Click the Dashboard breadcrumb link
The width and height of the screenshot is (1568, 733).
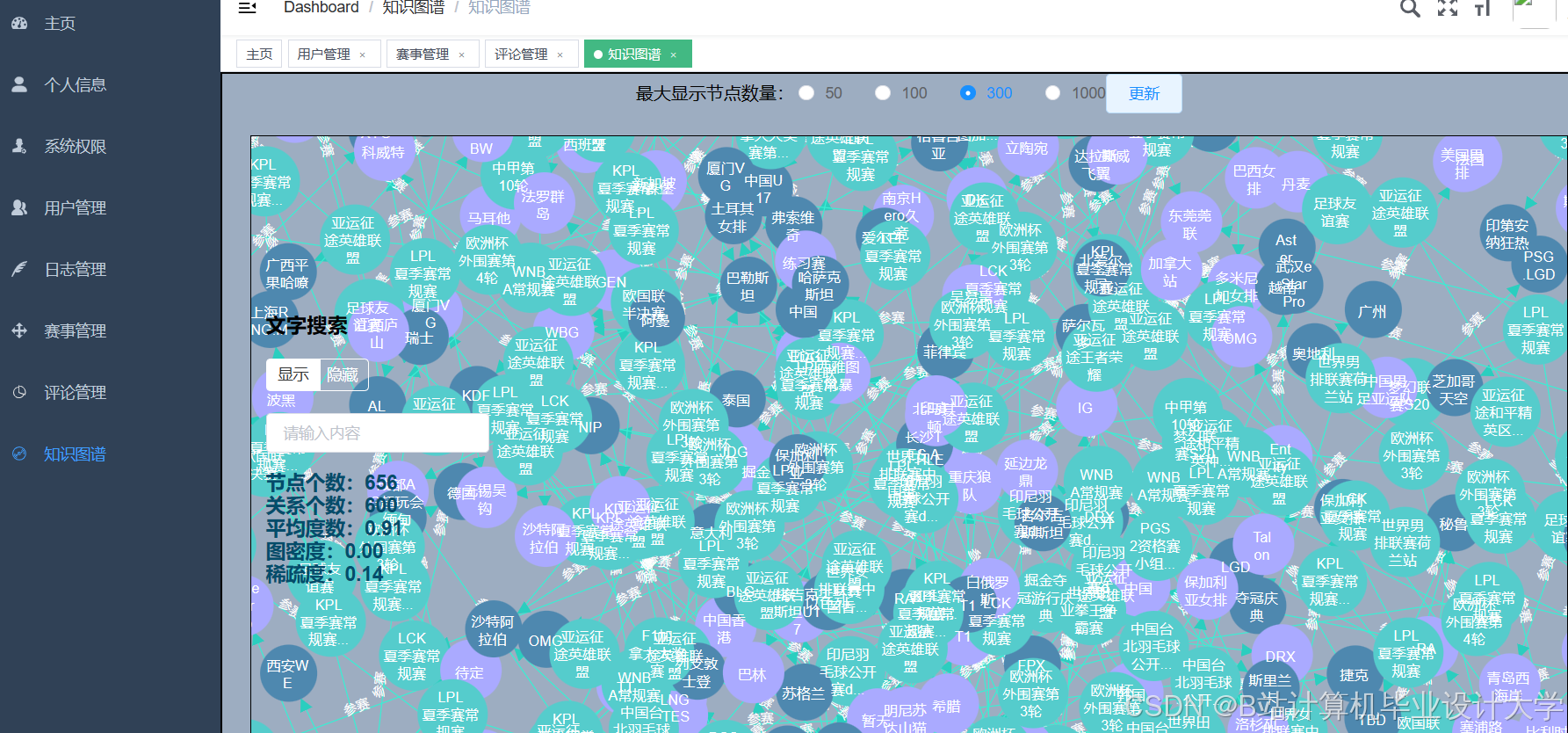point(321,8)
